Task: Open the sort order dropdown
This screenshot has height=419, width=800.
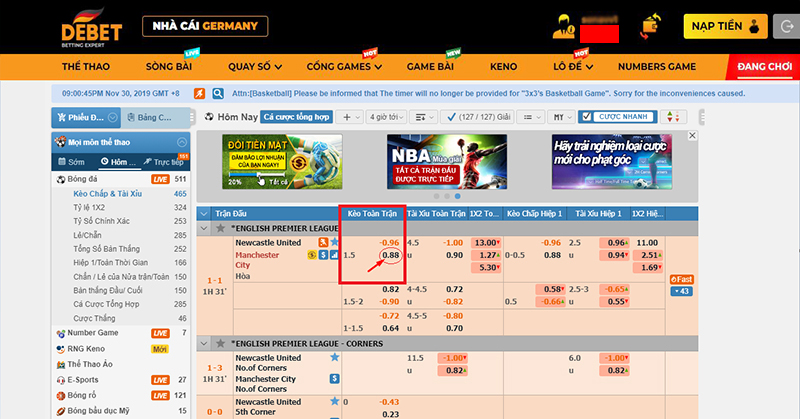Action: tap(423, 117)
